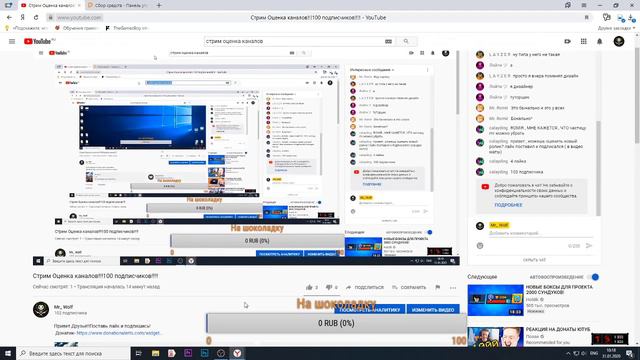Click СКРЫТЬ ЧАТ to hide chat

click(x=534, y=260)
